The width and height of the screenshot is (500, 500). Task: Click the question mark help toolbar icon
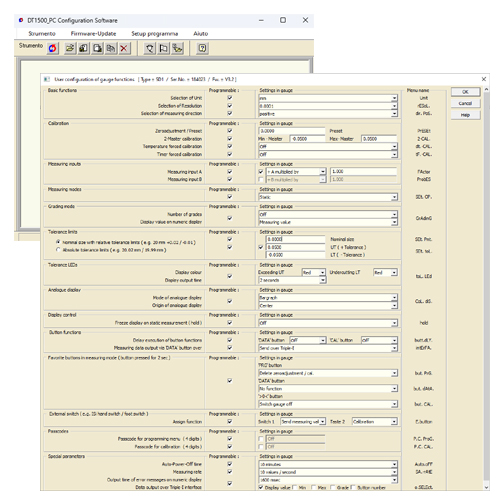pos(202,48)
